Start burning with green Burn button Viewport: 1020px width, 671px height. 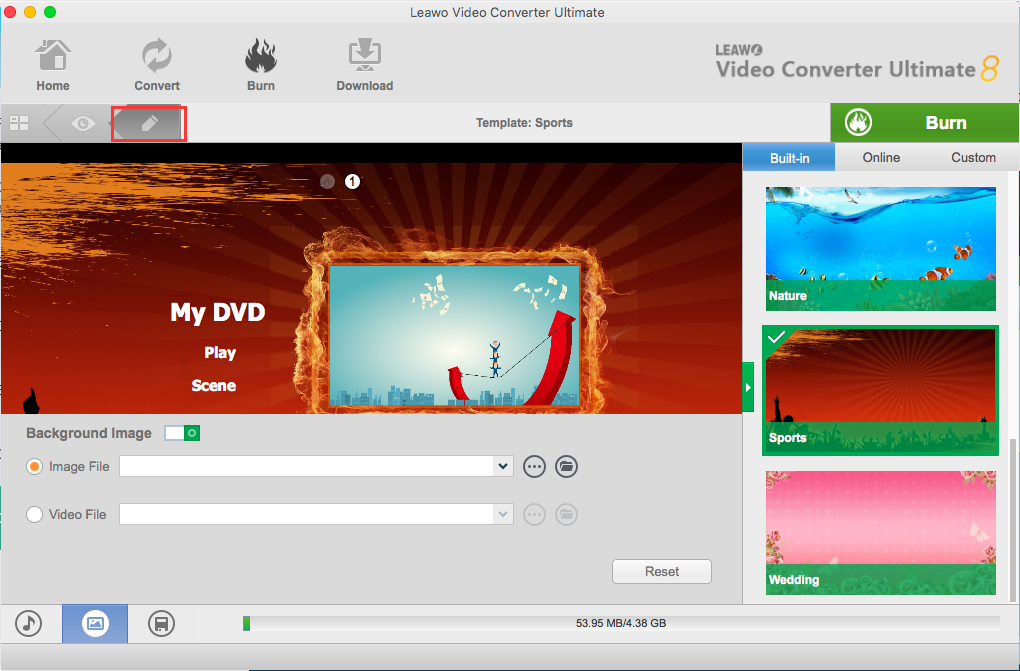click(x=924, y=122)
